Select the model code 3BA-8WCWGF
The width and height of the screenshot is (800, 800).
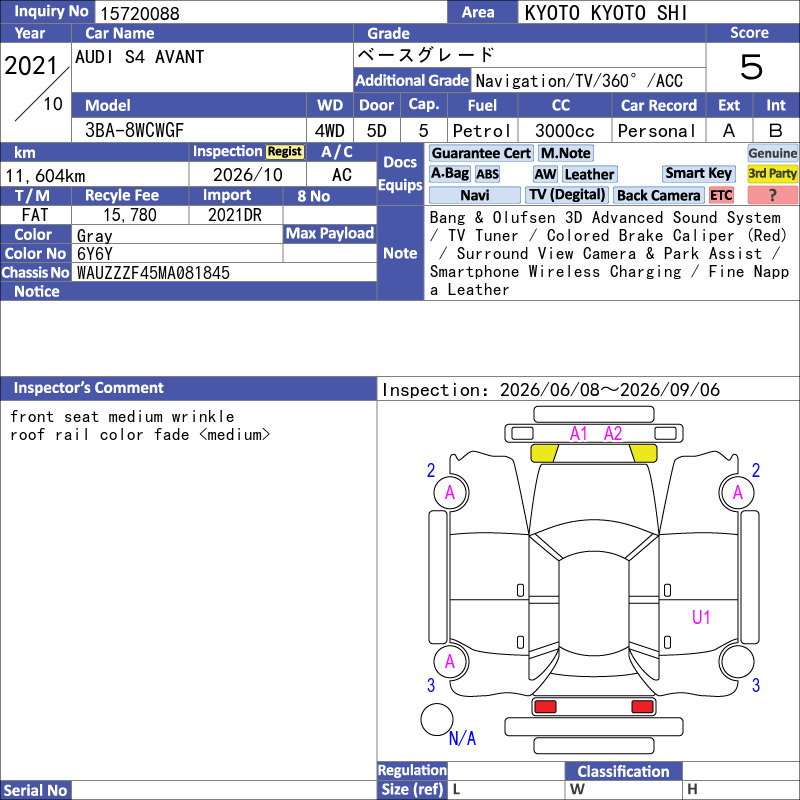[x=134, y=130]
